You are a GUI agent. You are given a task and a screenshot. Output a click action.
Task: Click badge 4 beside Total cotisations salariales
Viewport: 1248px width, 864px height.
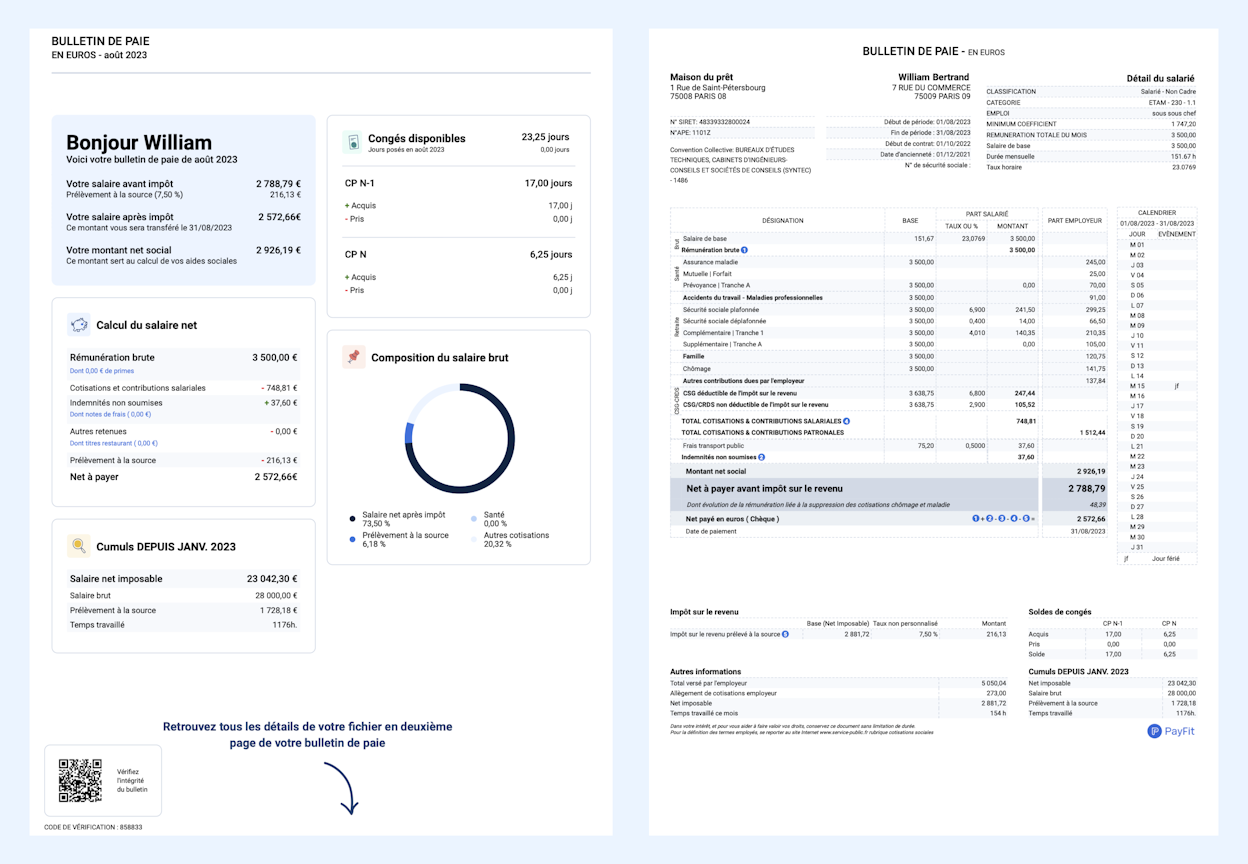pos(847,421)
